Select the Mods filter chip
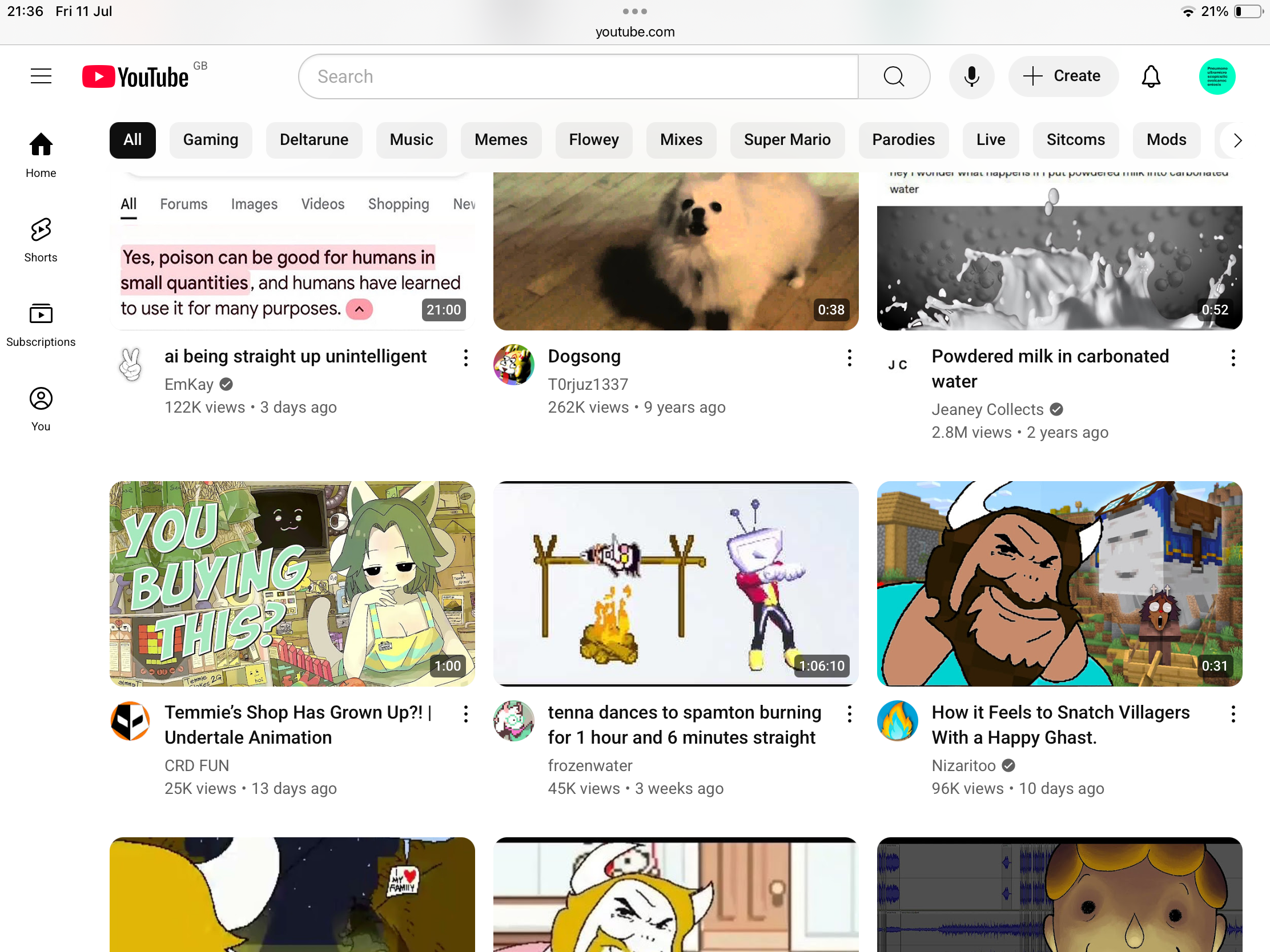Viewport: 1270px width, 952px height. (x=1166, y=140)
